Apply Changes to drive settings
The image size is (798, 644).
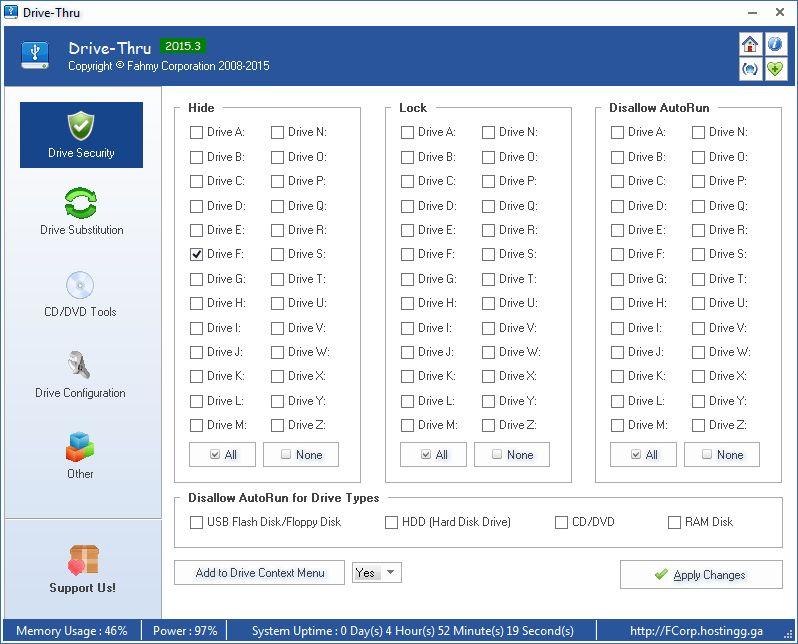(701, 575)
